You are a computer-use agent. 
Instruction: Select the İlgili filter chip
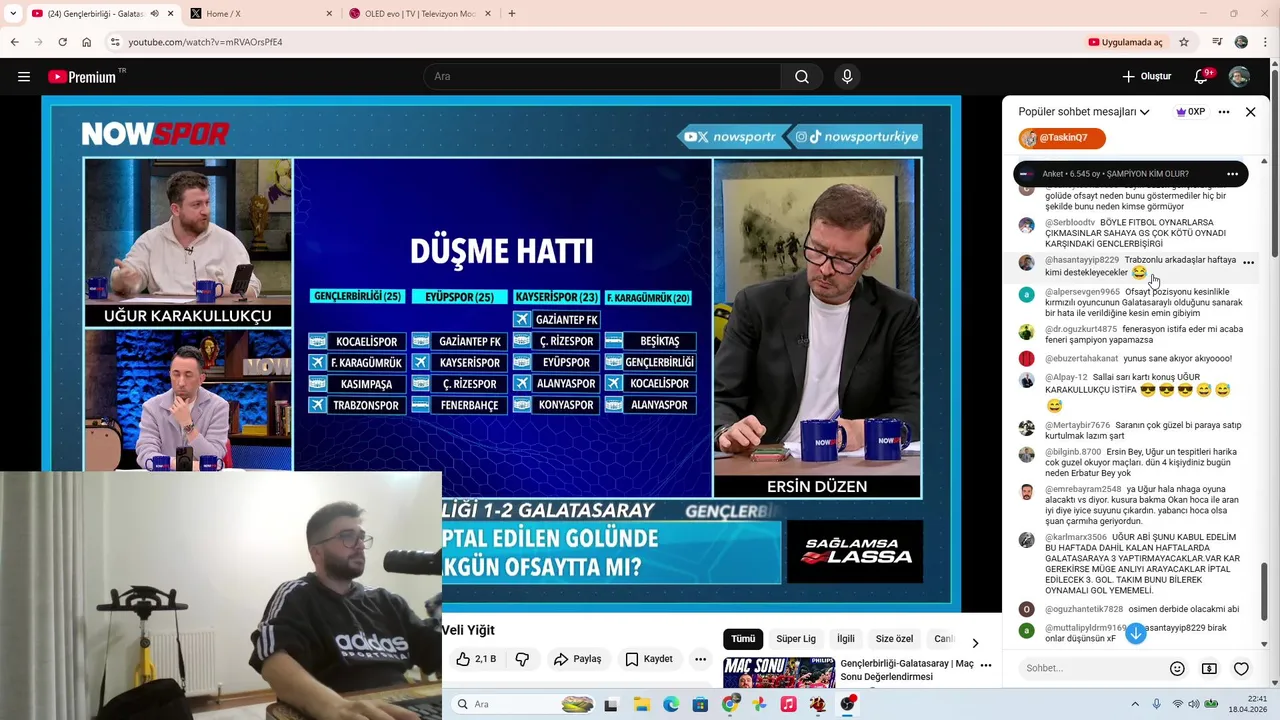coord(846,639)
